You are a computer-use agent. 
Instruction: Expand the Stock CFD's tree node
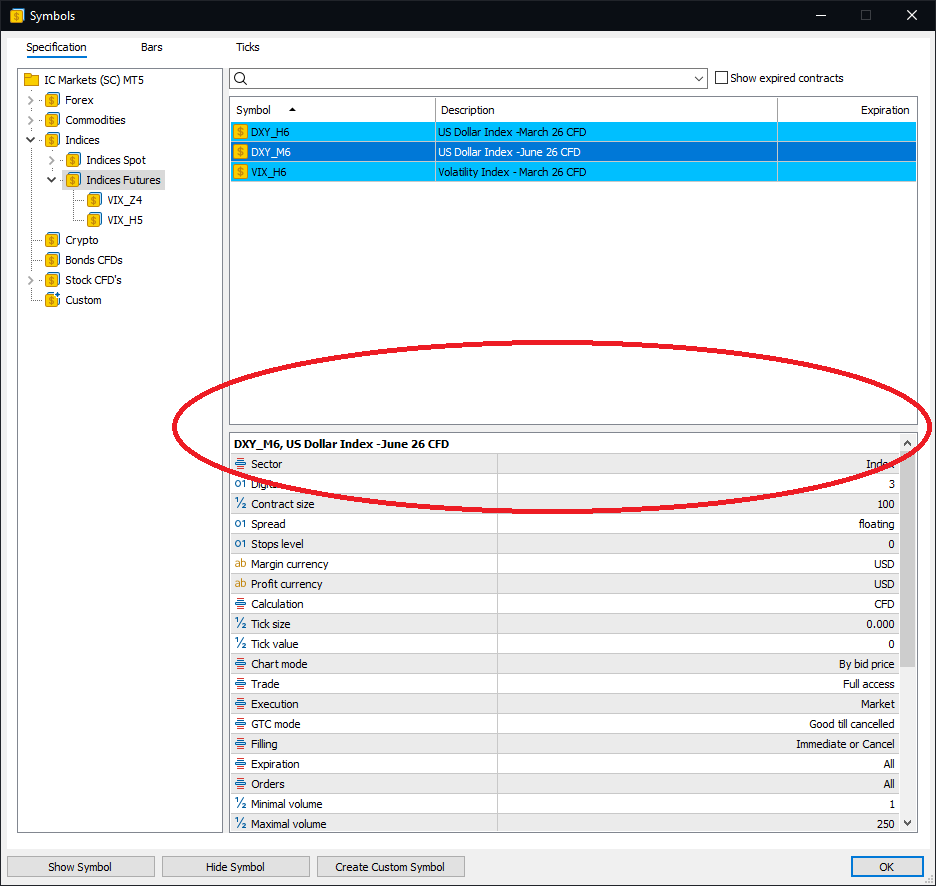click(30, 280)
